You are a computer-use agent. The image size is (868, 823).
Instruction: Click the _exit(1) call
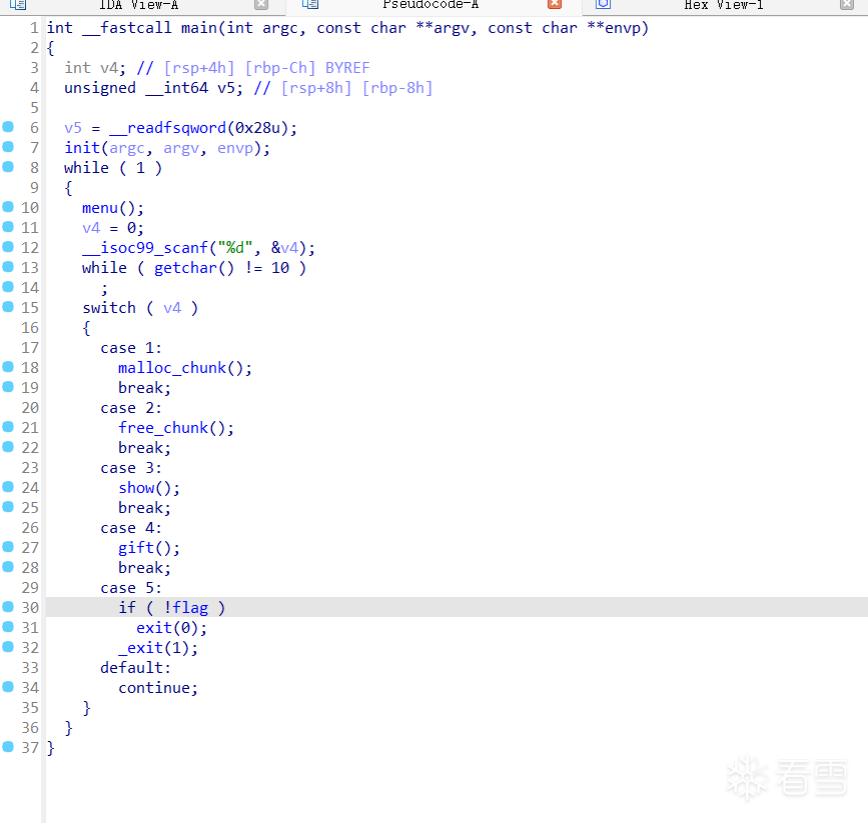[158, 648]
